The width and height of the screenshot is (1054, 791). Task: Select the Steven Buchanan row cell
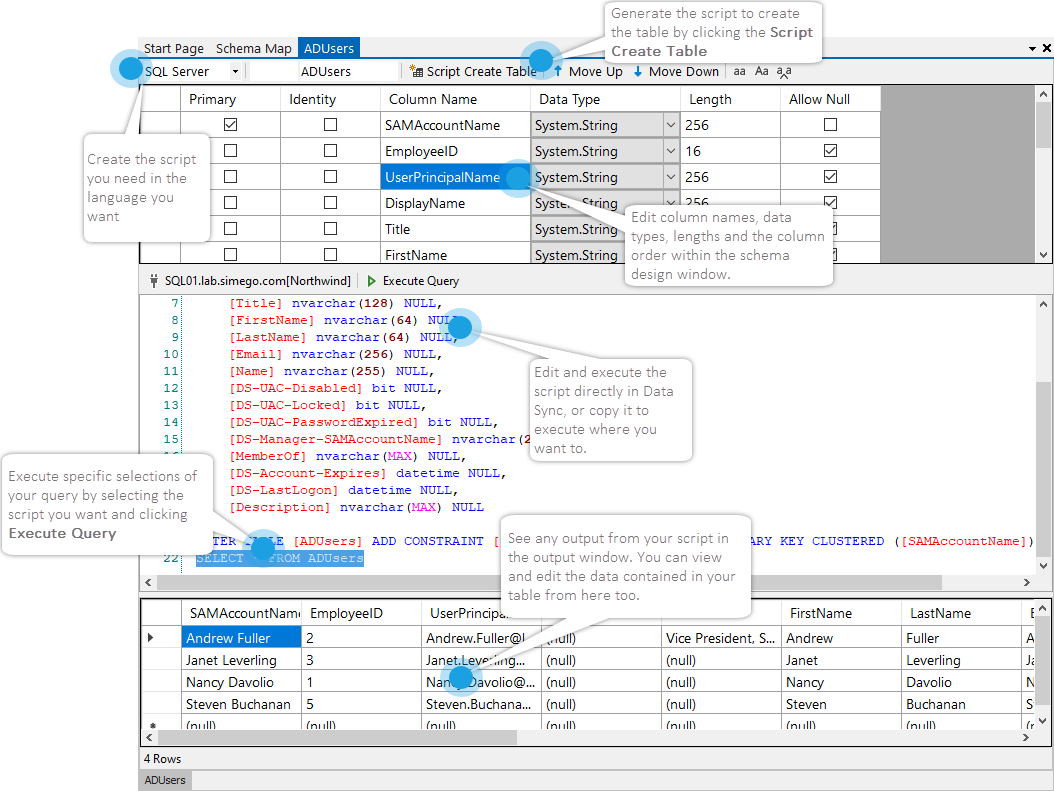tap(241, 704)
